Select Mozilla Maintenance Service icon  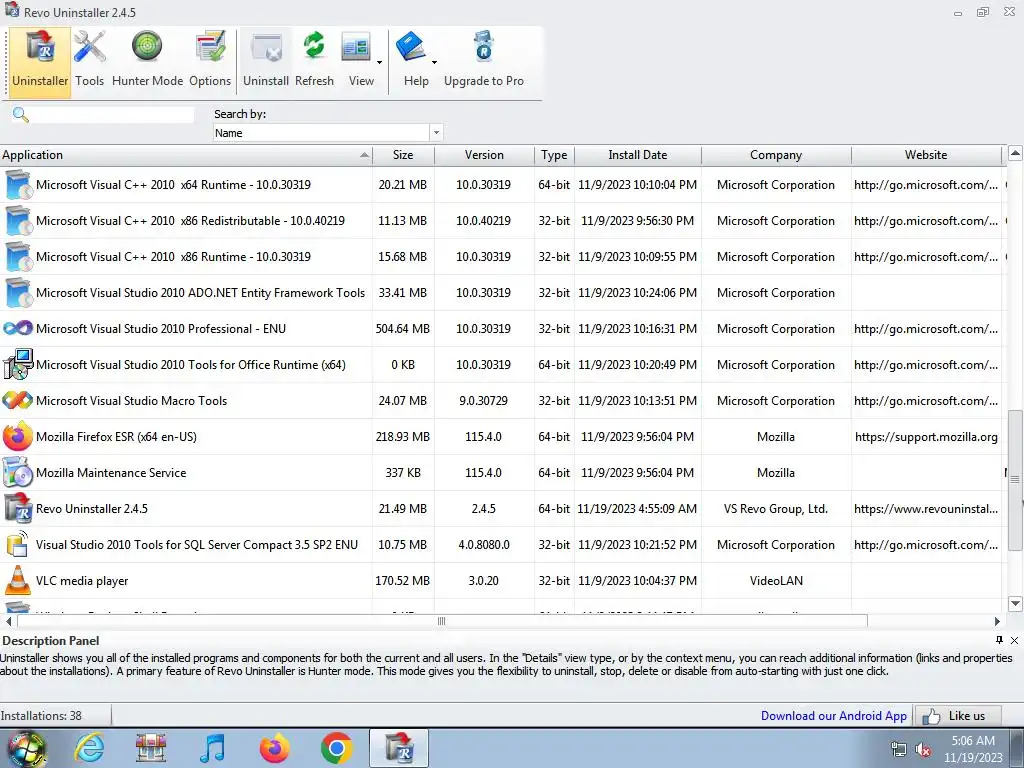pyautogui.click(x=18, y=472)
